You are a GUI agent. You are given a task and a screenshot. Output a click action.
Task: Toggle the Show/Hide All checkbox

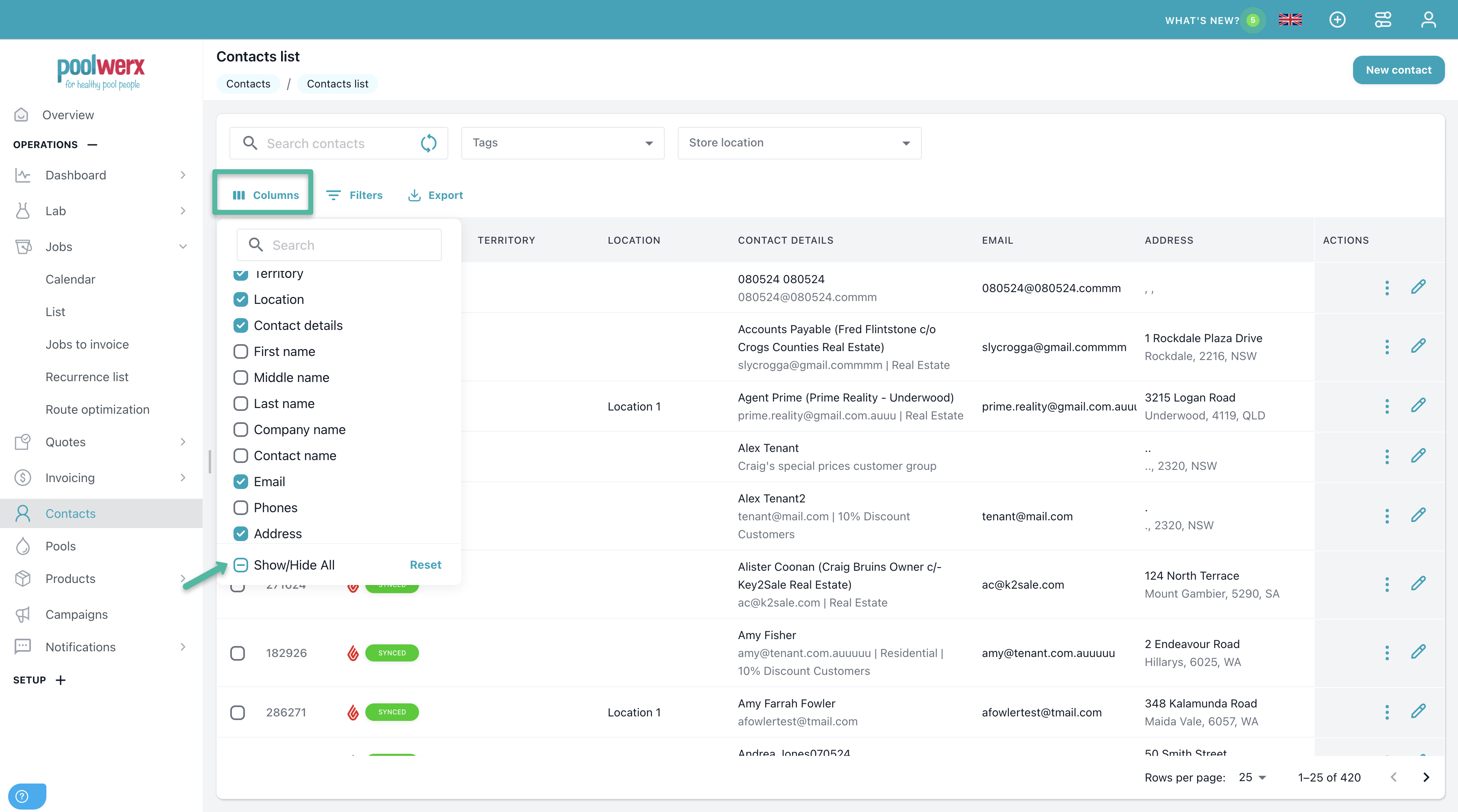click(240, 565)
